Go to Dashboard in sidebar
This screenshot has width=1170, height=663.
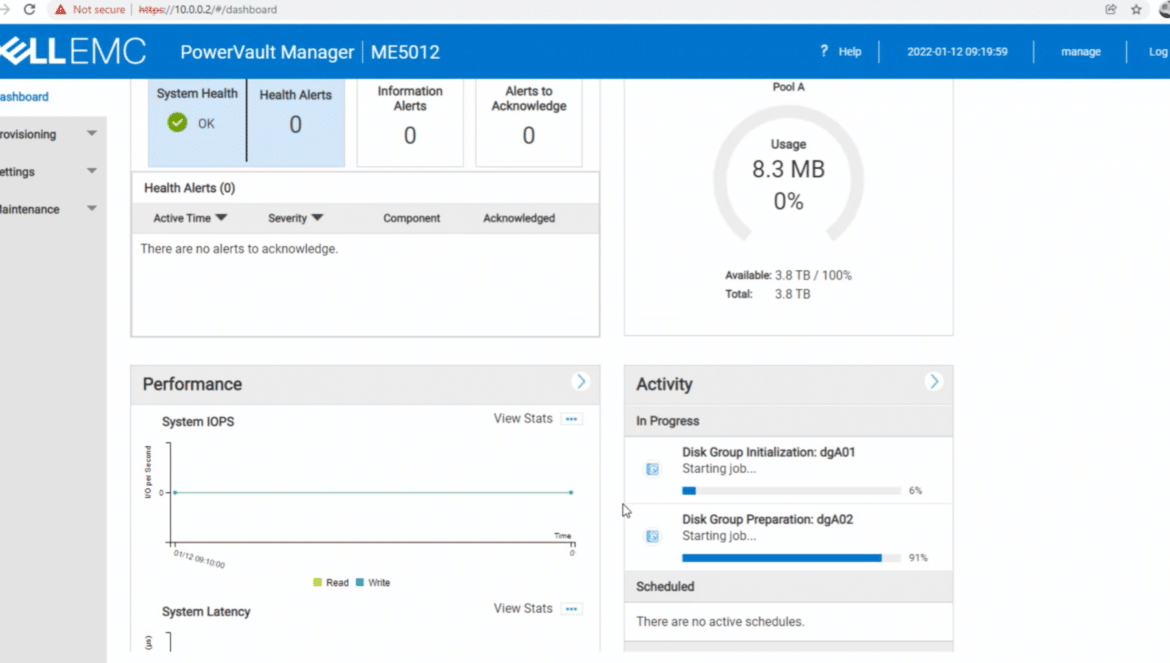click(25, 97)
